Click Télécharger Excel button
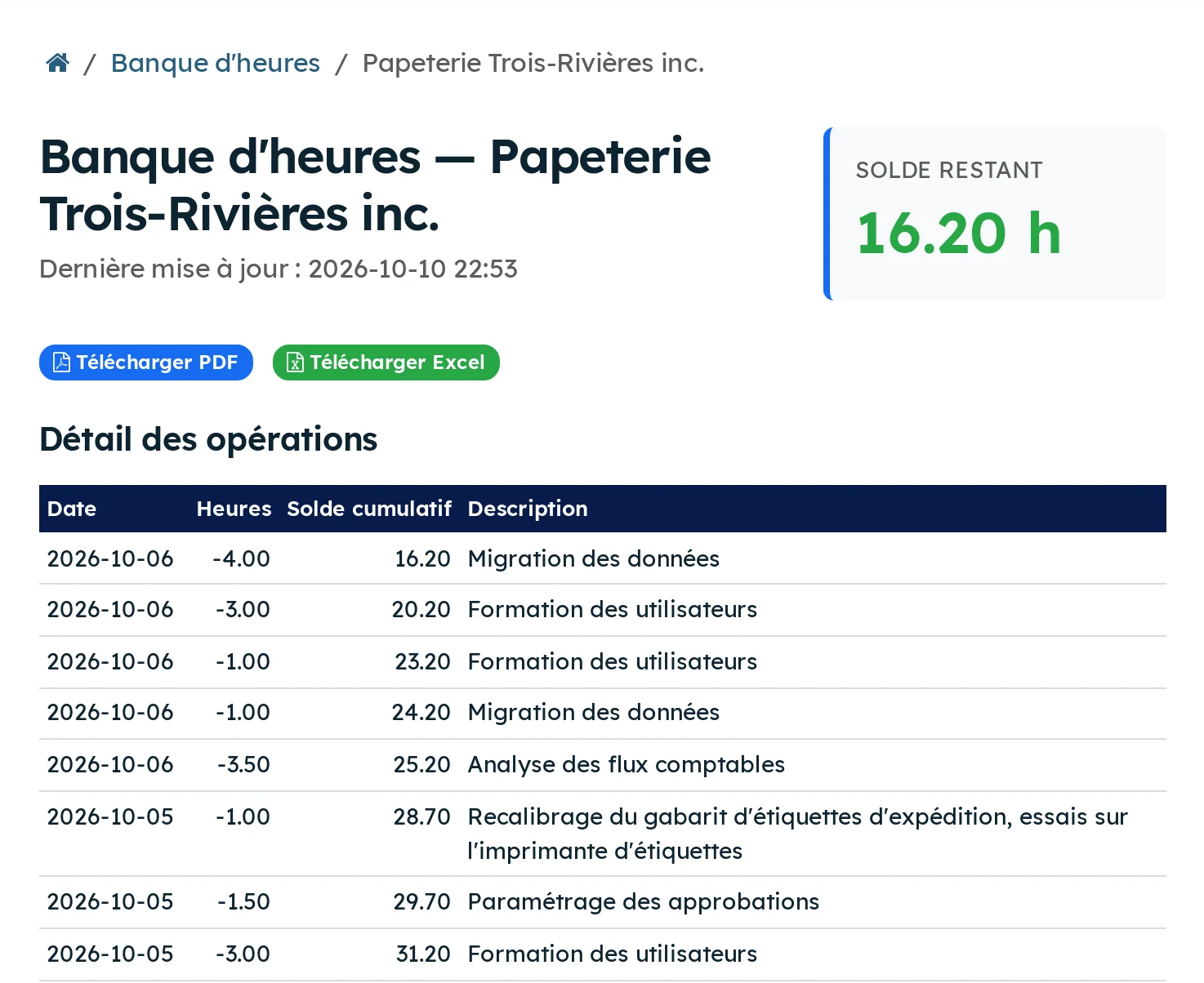 386,363
